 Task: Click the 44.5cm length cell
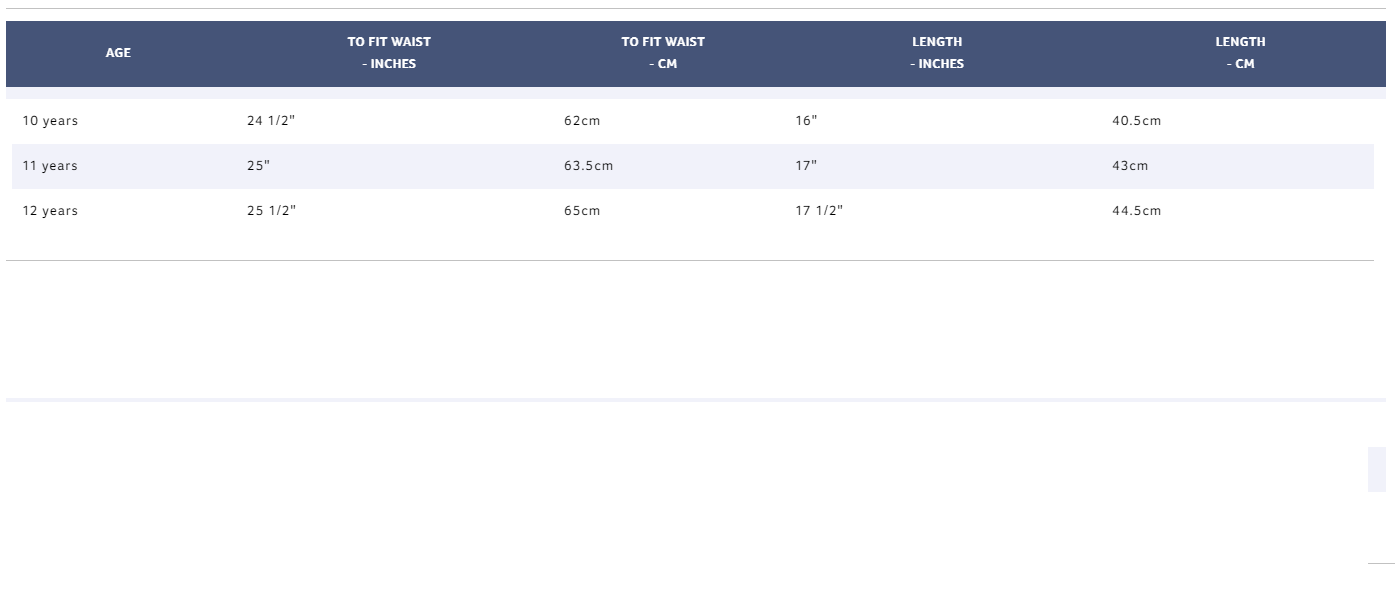pyautogui.click(x=1137, y=211)
